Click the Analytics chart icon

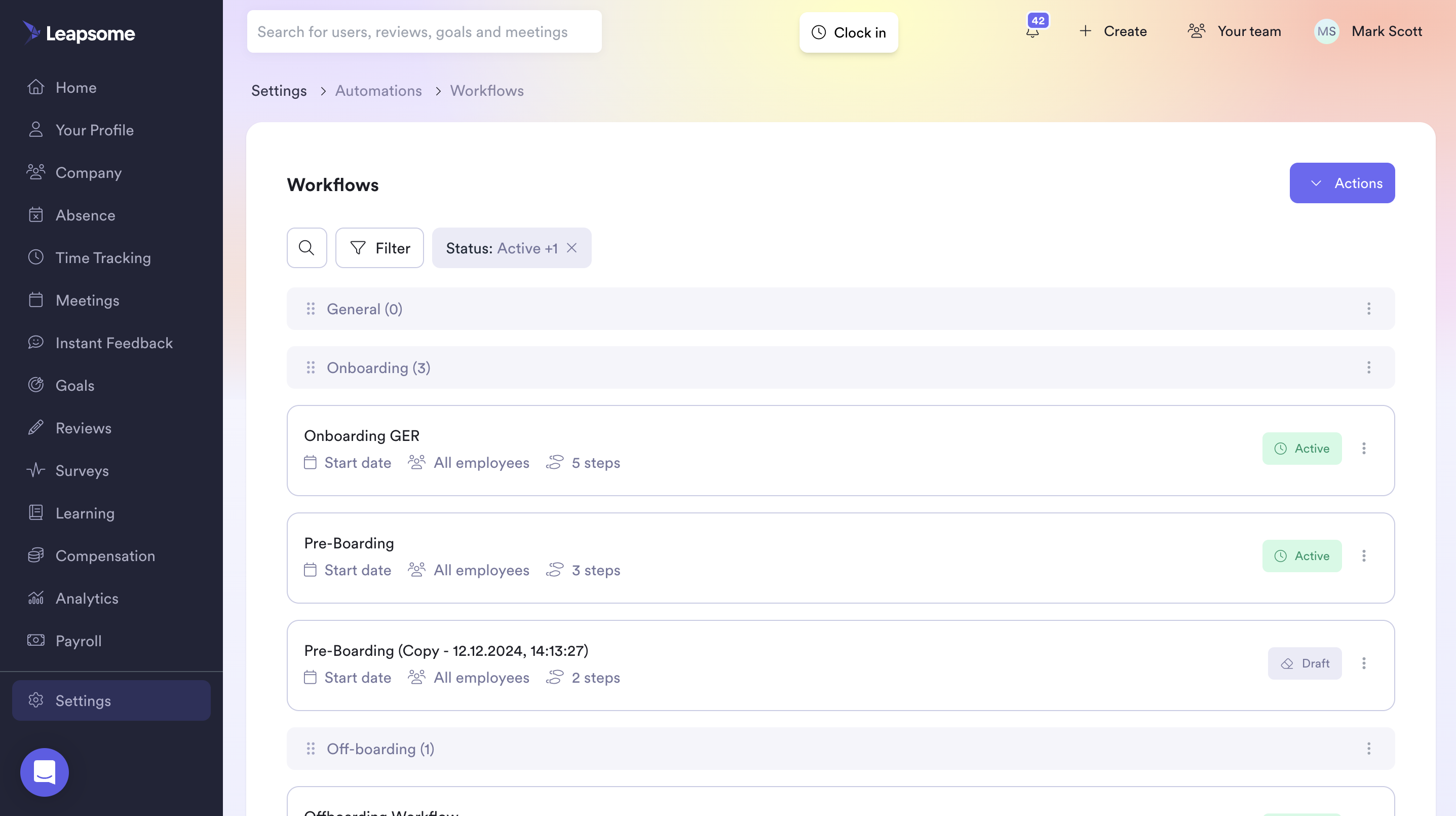point(35,598)
